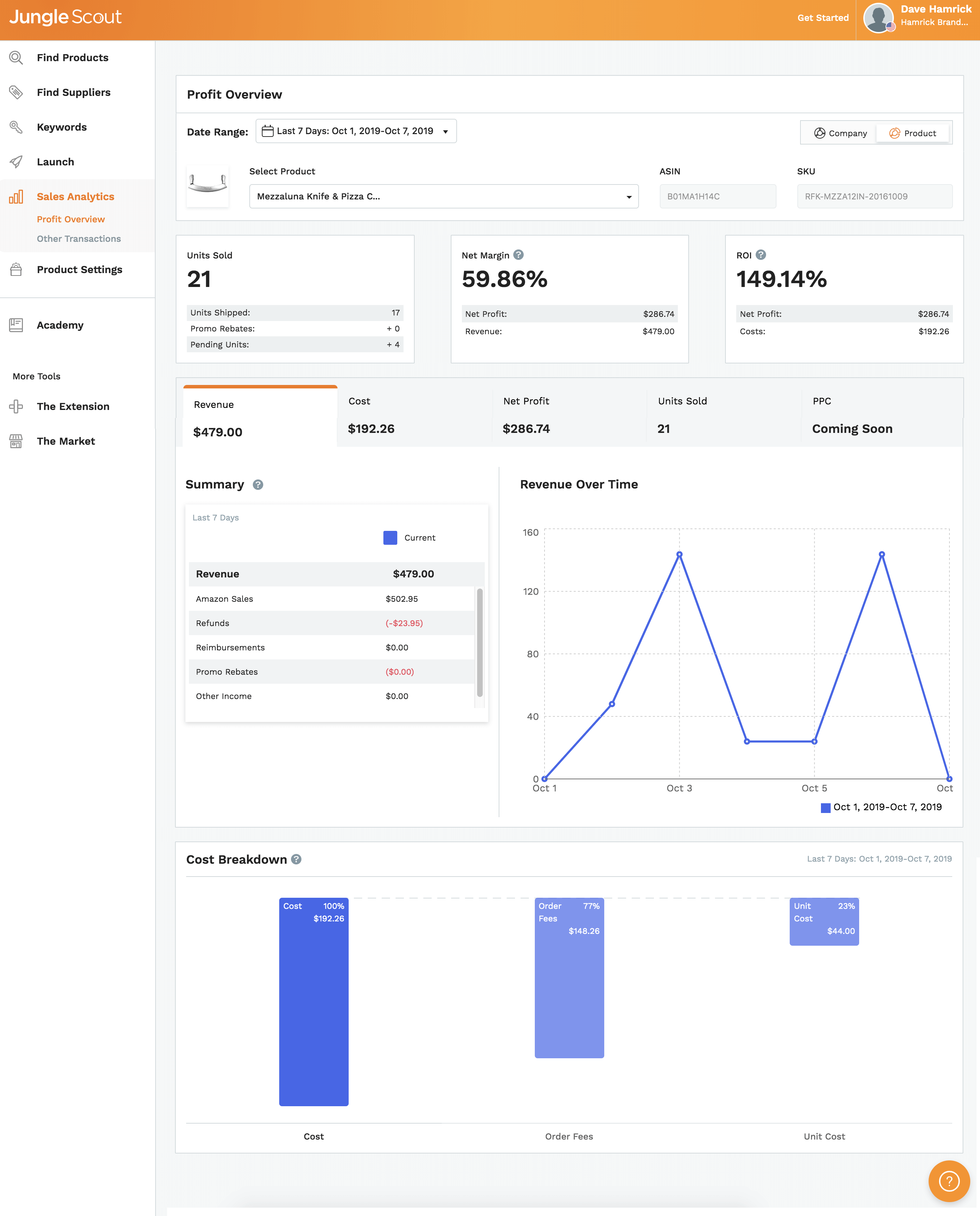Click the ROI help question icon

click(x=761, y=255)
